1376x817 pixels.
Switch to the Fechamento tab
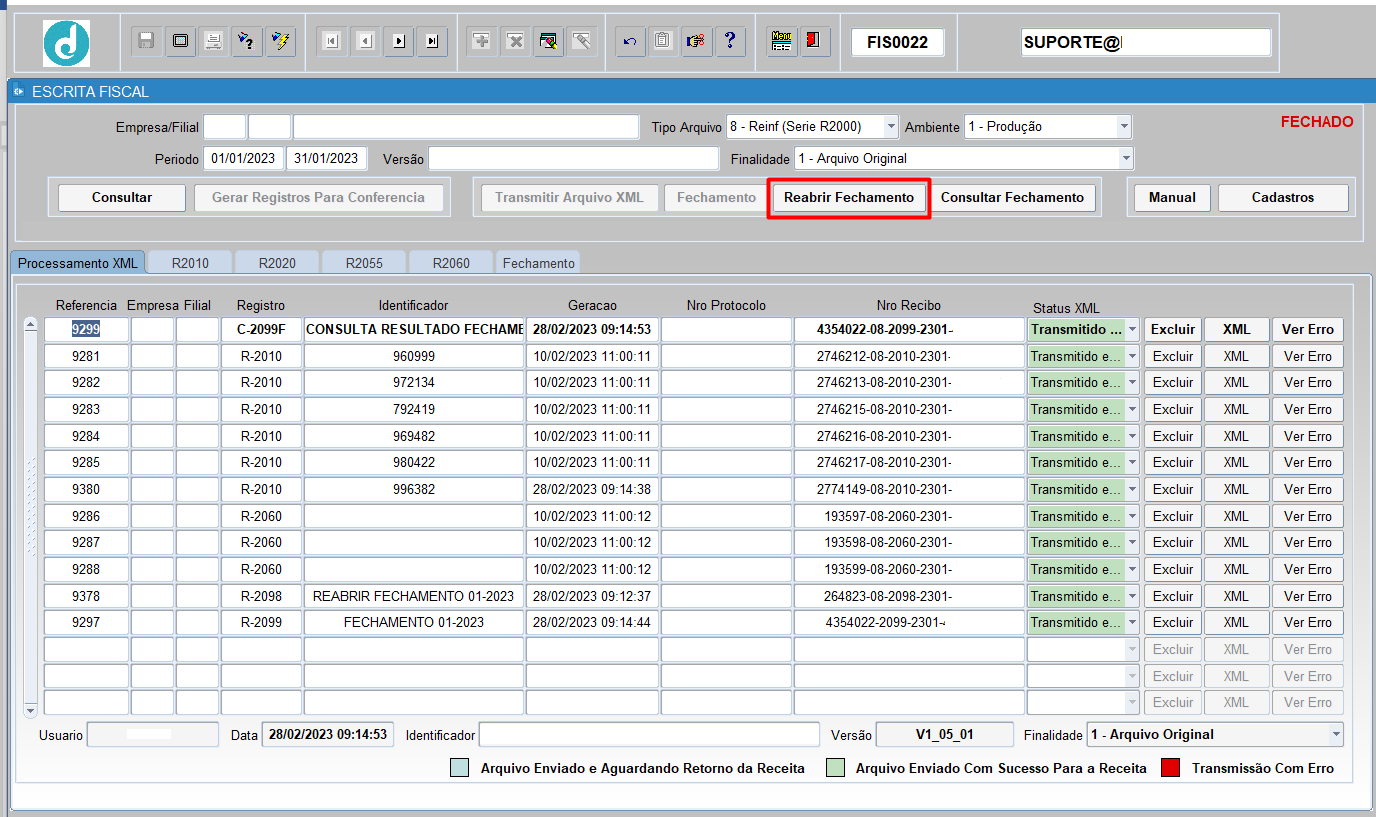pos(539,263)
